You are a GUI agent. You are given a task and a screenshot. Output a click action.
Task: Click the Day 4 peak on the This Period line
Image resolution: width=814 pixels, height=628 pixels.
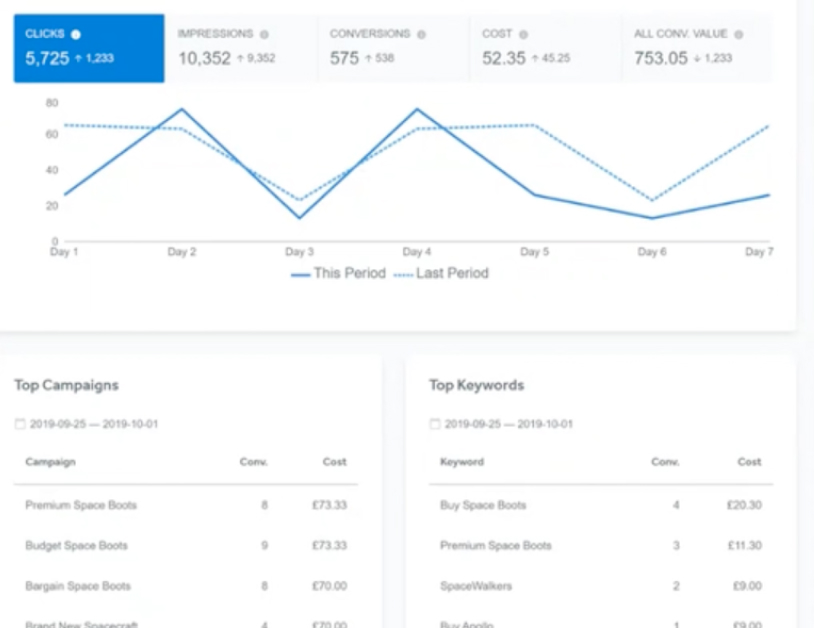pyautogui.click(x=416, y=109)
